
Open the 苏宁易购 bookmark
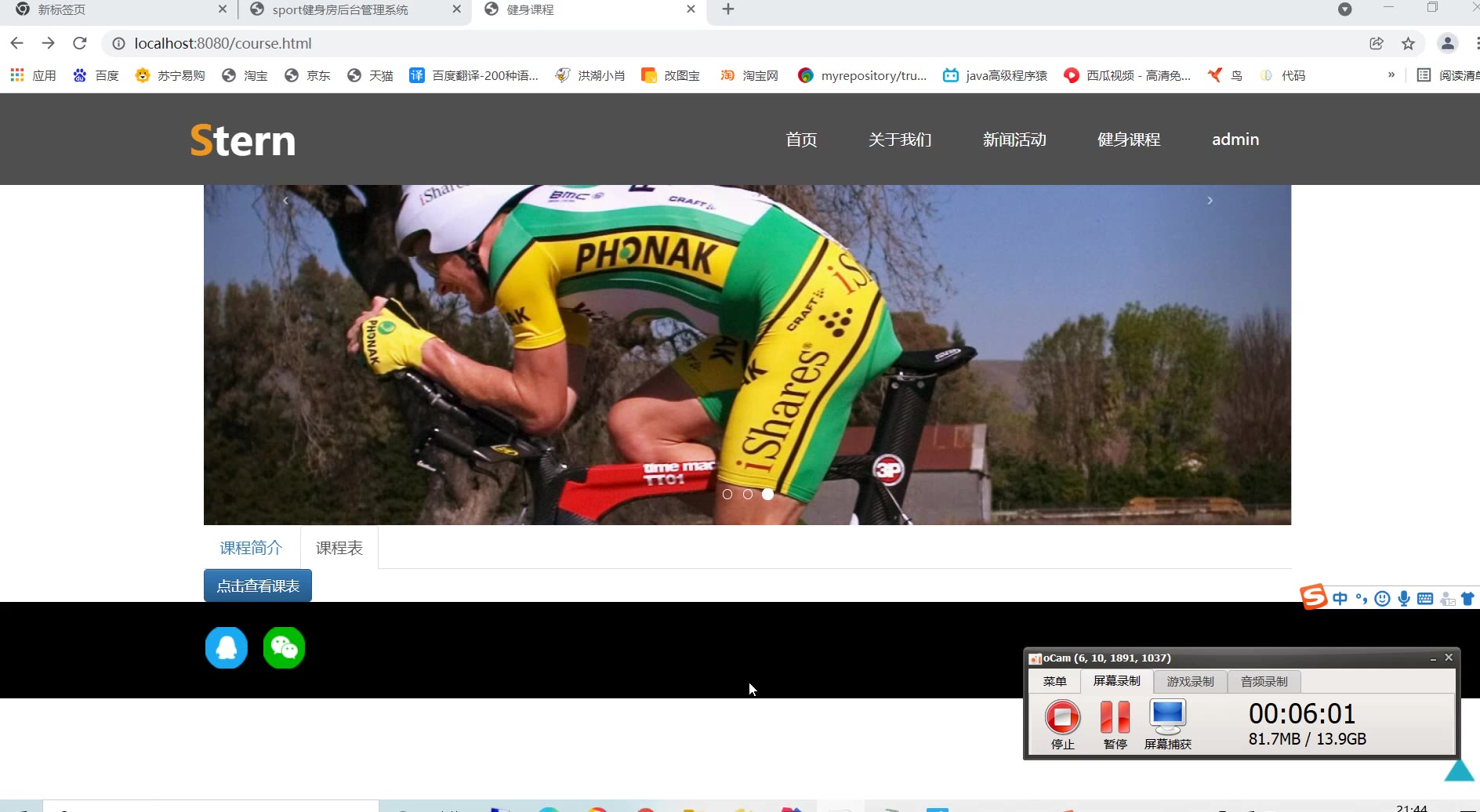[x=170, y=75]
